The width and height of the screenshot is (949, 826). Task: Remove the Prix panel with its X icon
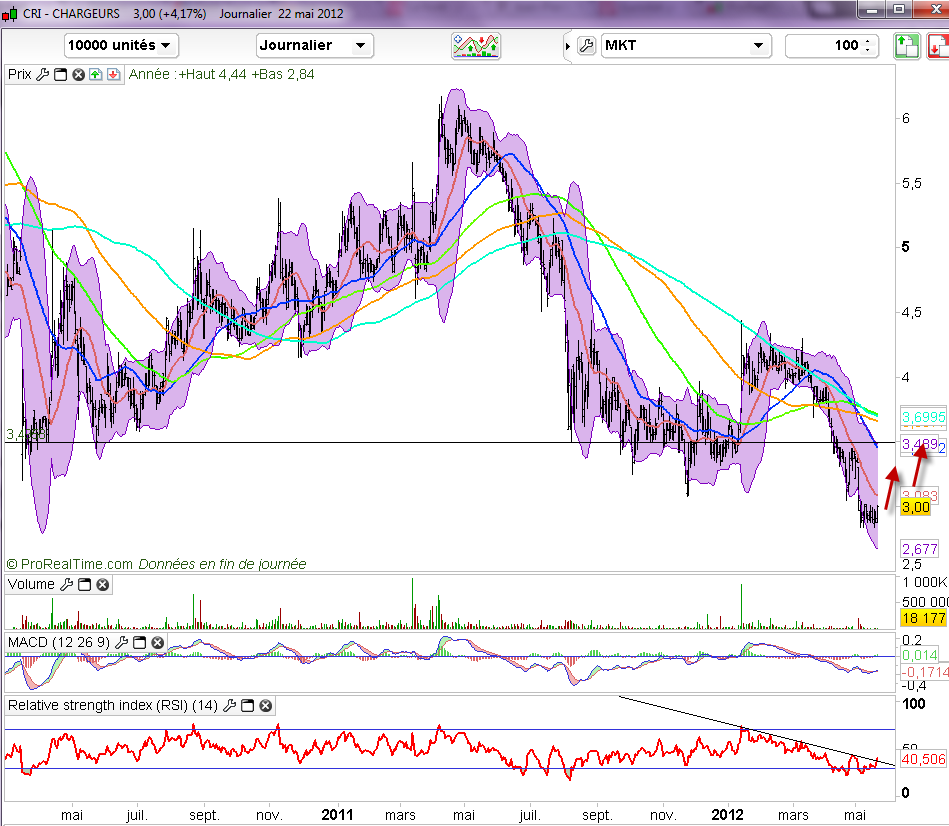(78, 74)
